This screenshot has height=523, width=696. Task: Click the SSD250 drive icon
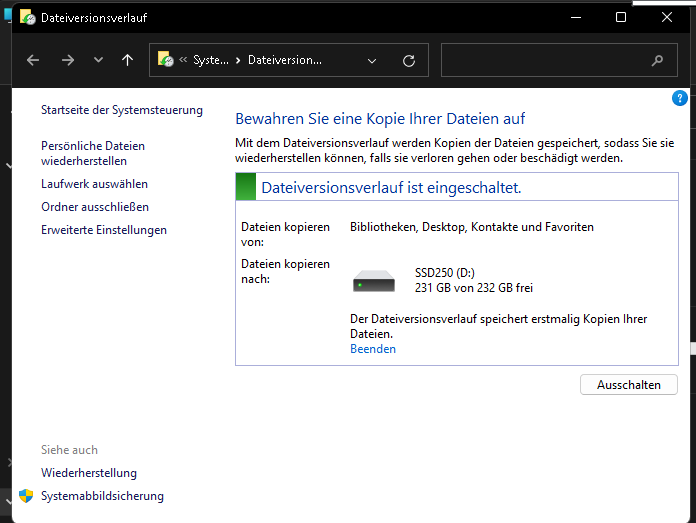click(374, 281)
